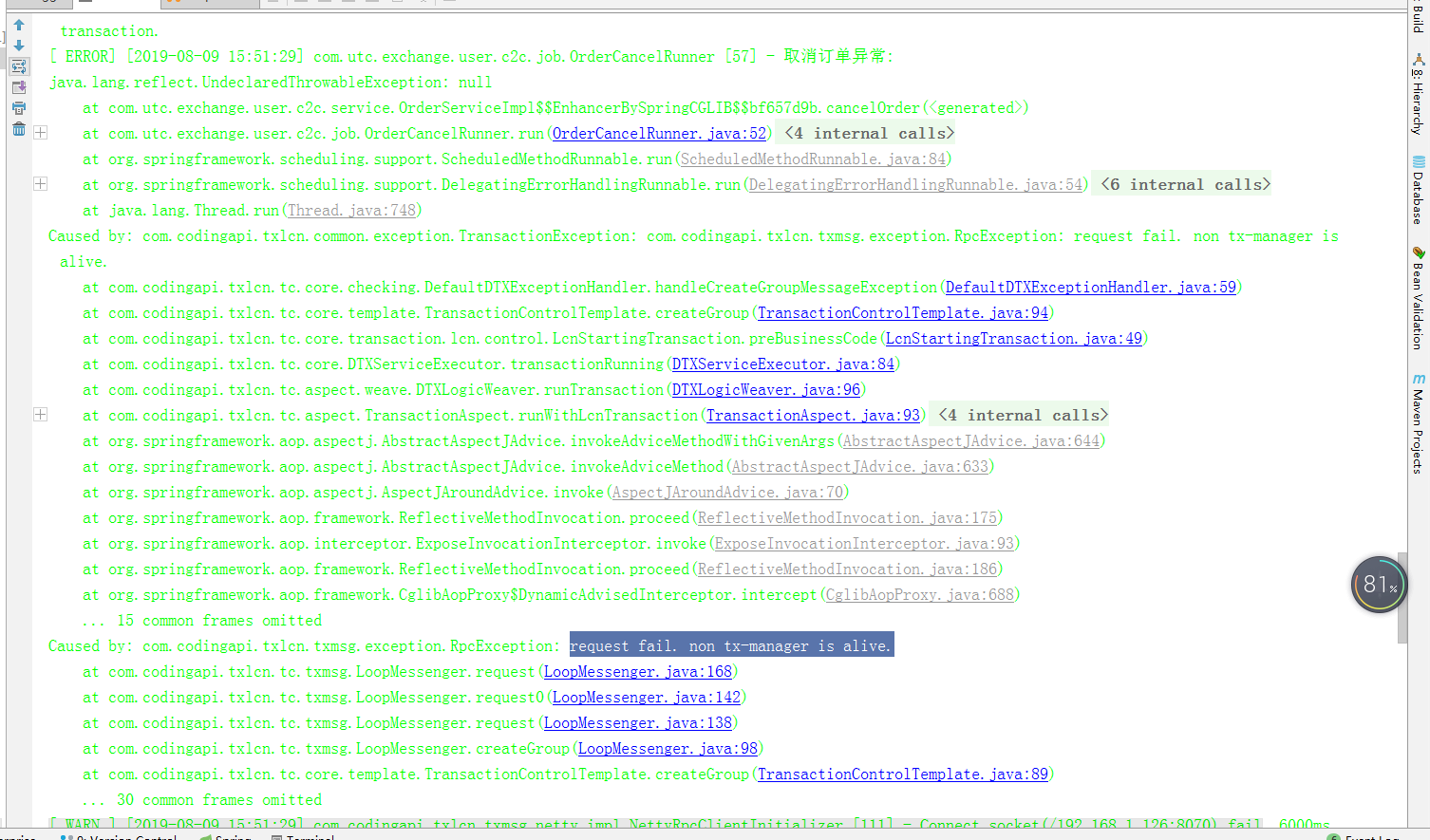Image resolution: width=1430 pixels, height=840 pixels.
Task: Toggle soft wraps in the console
Action: [19, 66]
